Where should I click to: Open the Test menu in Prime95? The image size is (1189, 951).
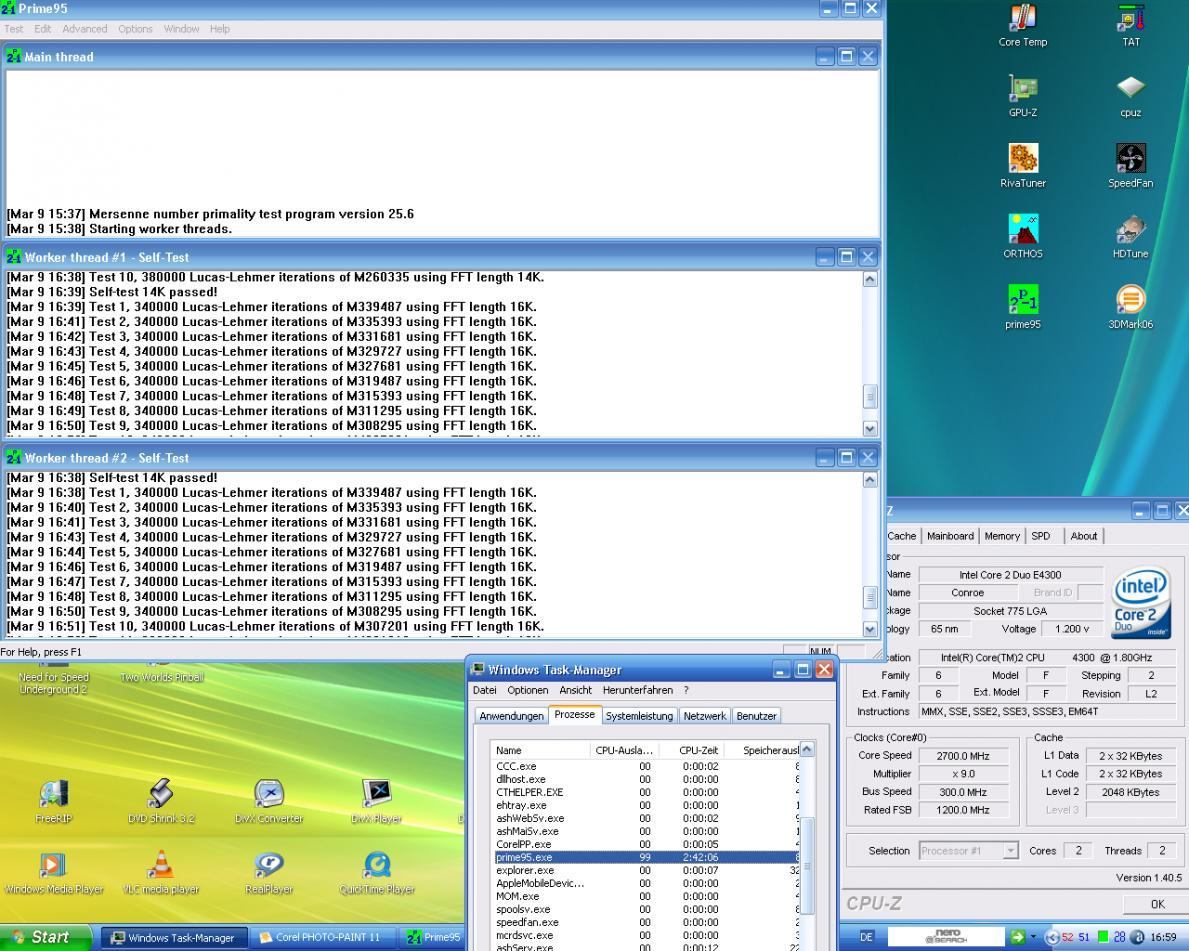pyautogui.click(x=14, y=29)
